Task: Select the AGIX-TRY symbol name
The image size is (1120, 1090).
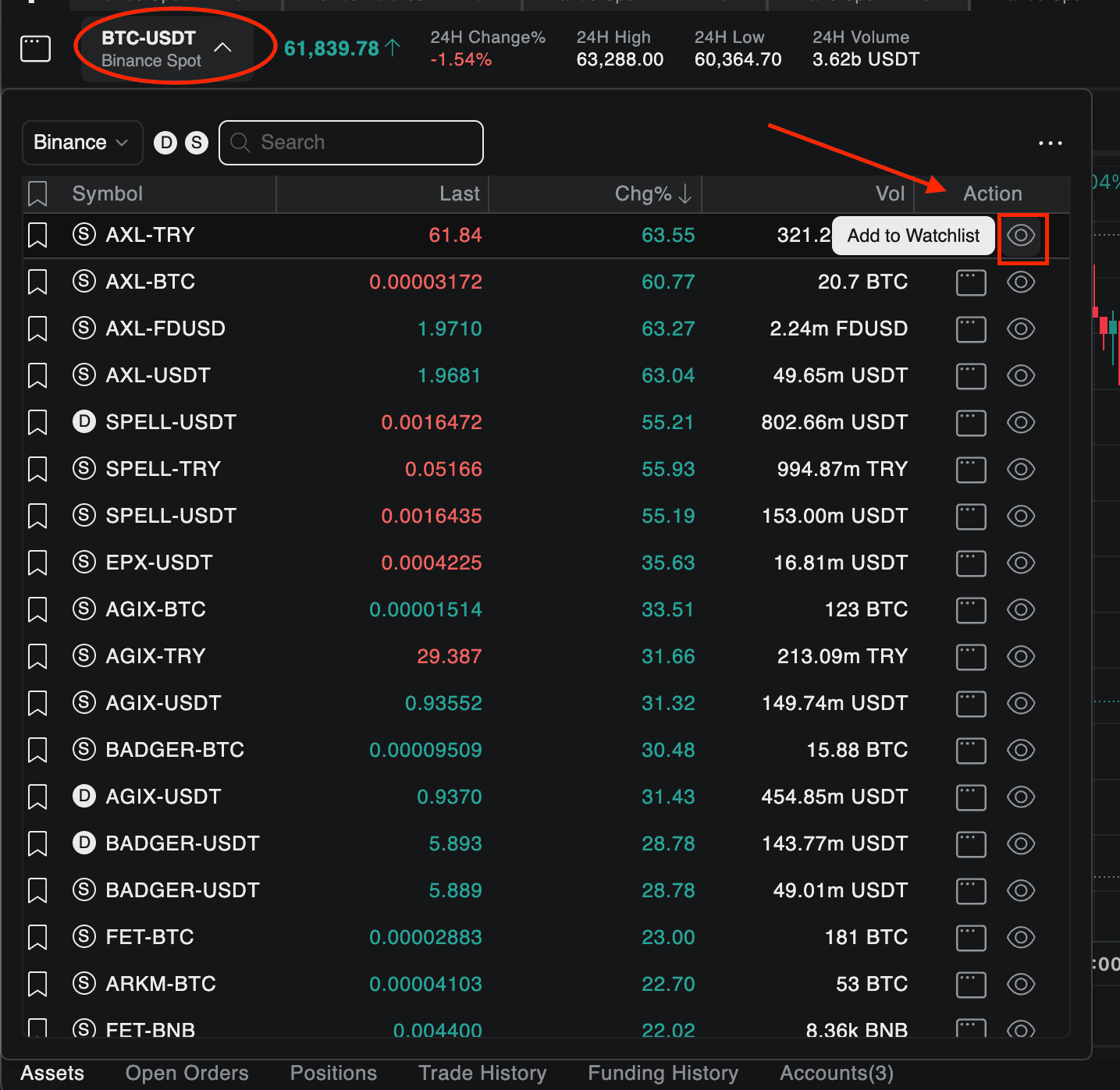Action: 155,656
